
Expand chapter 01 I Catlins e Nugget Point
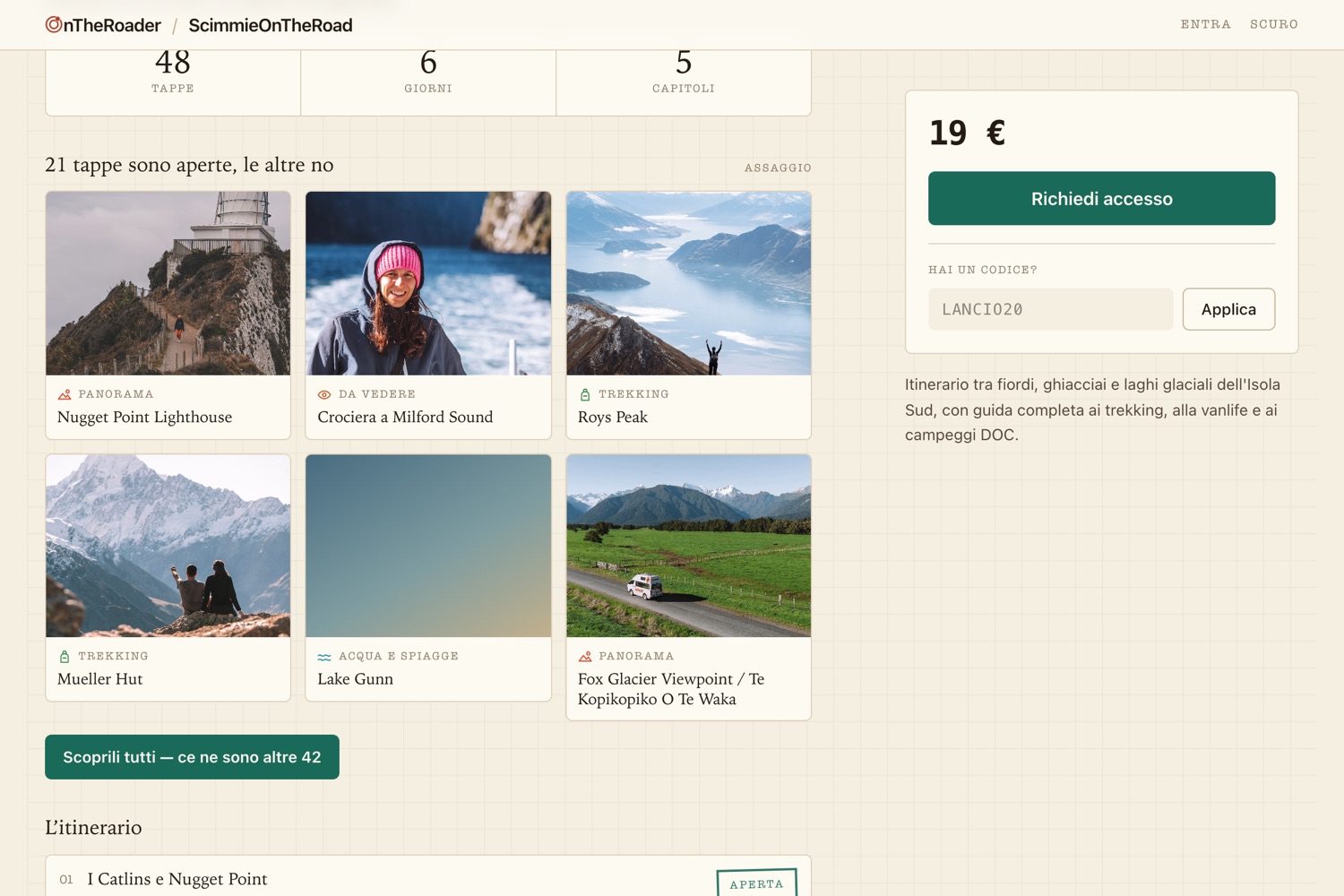click(428, 879)
